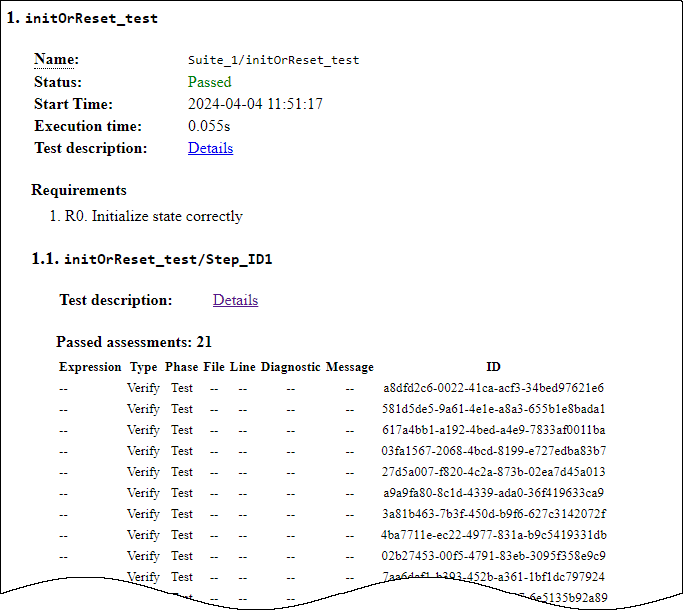683x611 pixels.
Task: Open the Details link for Step_ID1 description
Action: click(235, 300)
